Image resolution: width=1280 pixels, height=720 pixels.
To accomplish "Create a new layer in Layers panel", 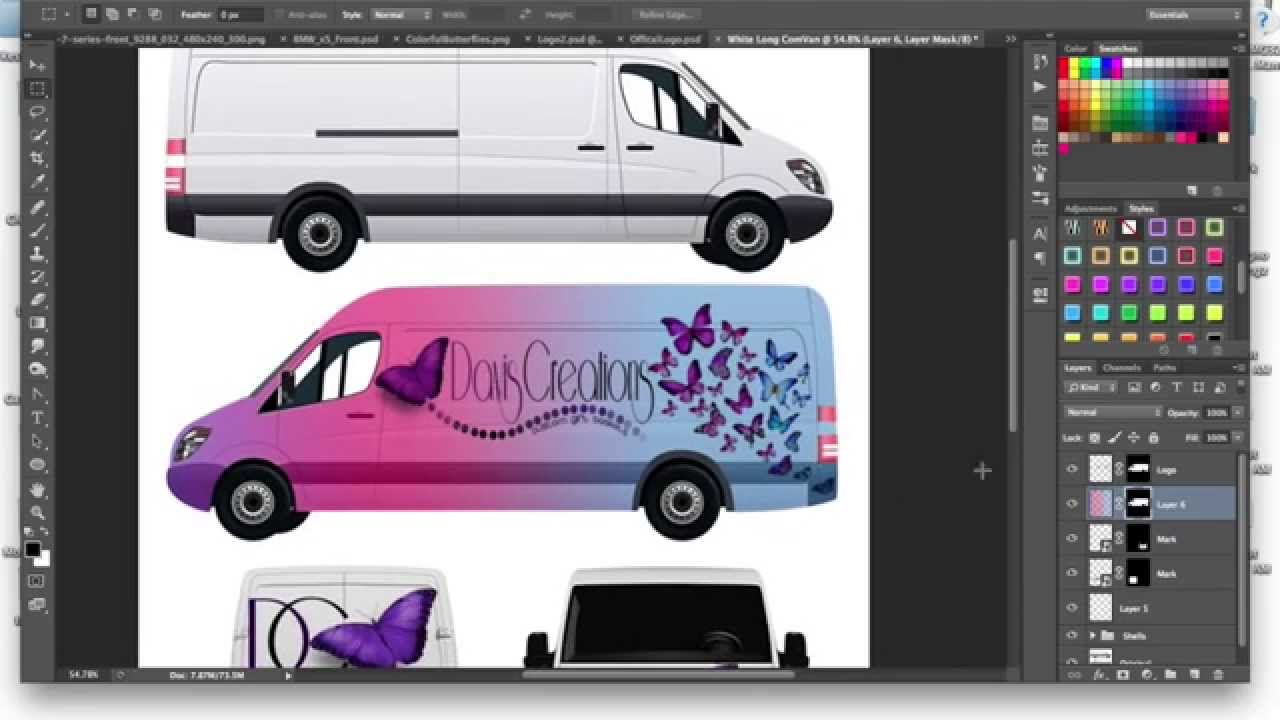I will (1195, 675).
